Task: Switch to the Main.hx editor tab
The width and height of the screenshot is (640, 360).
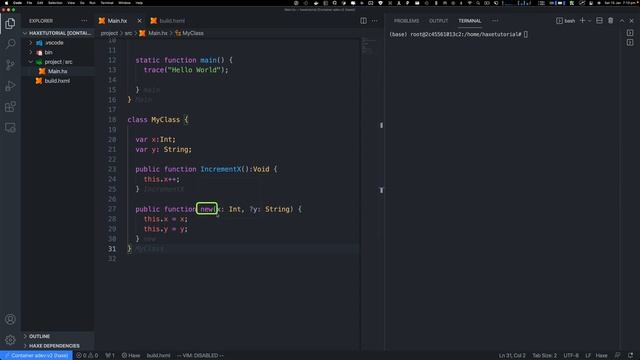Action: (x=117, y=21)
